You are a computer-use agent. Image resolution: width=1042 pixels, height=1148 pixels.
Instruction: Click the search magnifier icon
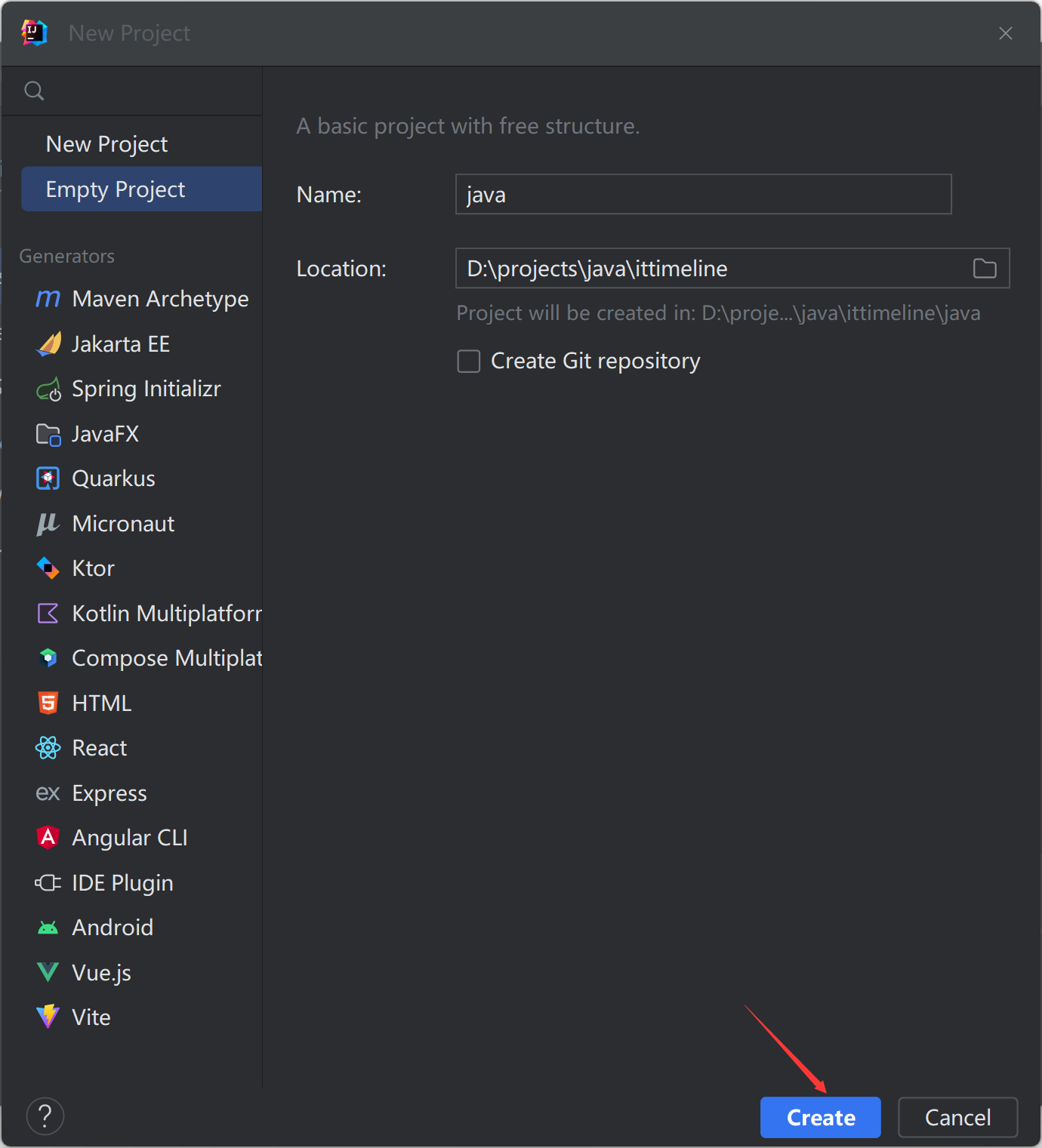[34, 91]
